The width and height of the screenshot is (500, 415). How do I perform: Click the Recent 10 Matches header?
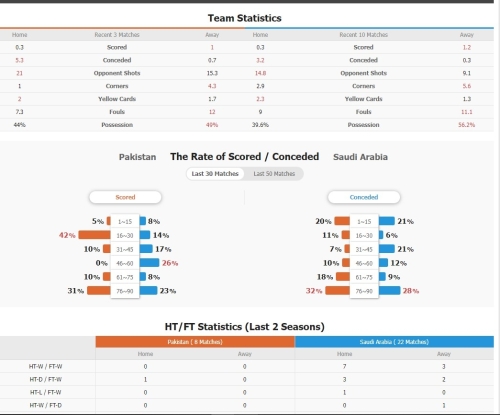364,35
